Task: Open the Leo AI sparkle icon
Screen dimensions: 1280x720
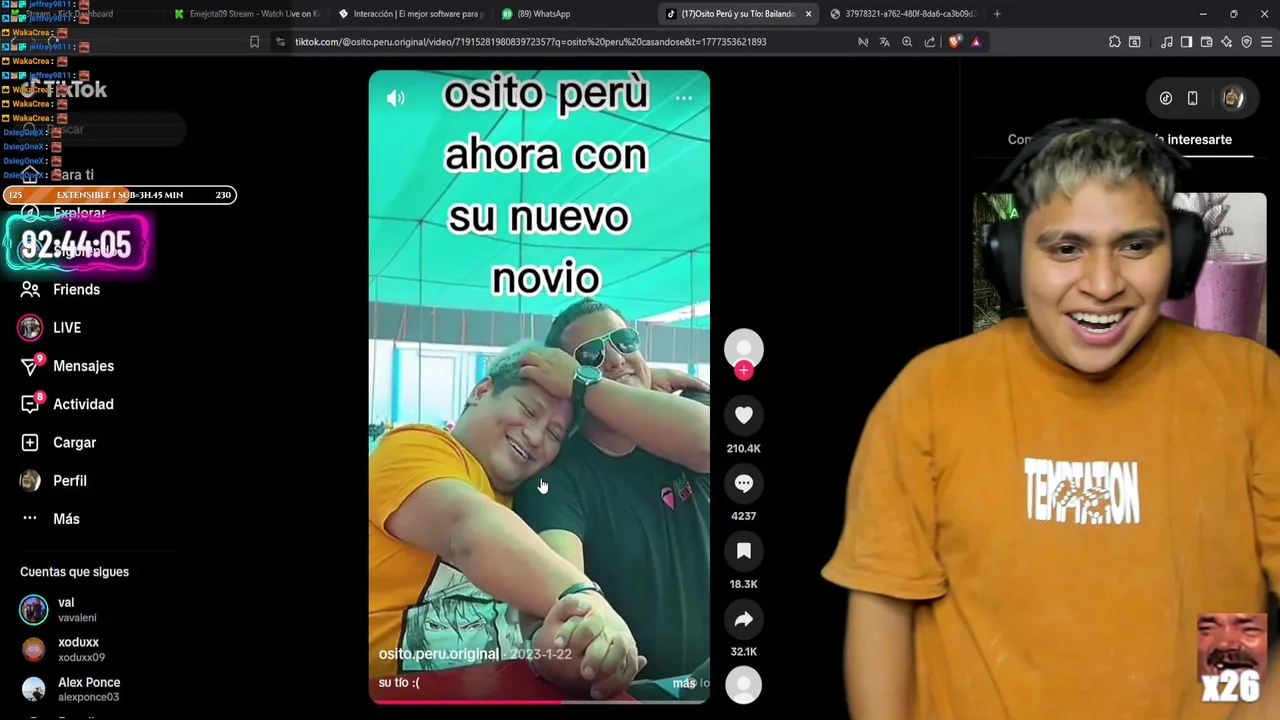Action: click(1226, 42)
